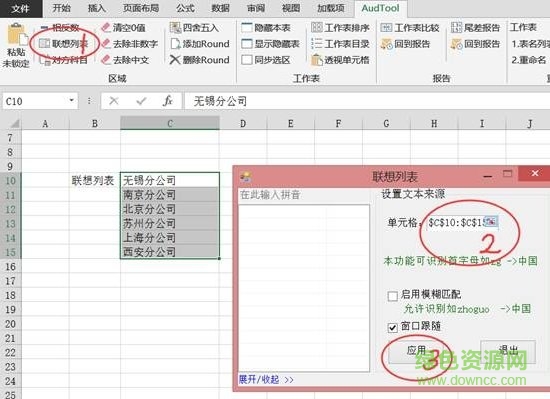Click 清空0值 eraser icon
This screenshot has width=550, height=399.
106,28
